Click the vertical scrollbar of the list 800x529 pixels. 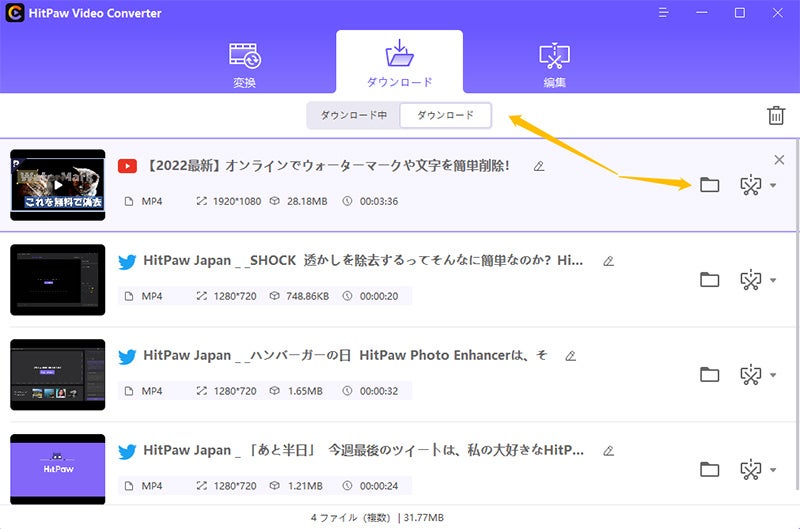[x=797, y=314]
